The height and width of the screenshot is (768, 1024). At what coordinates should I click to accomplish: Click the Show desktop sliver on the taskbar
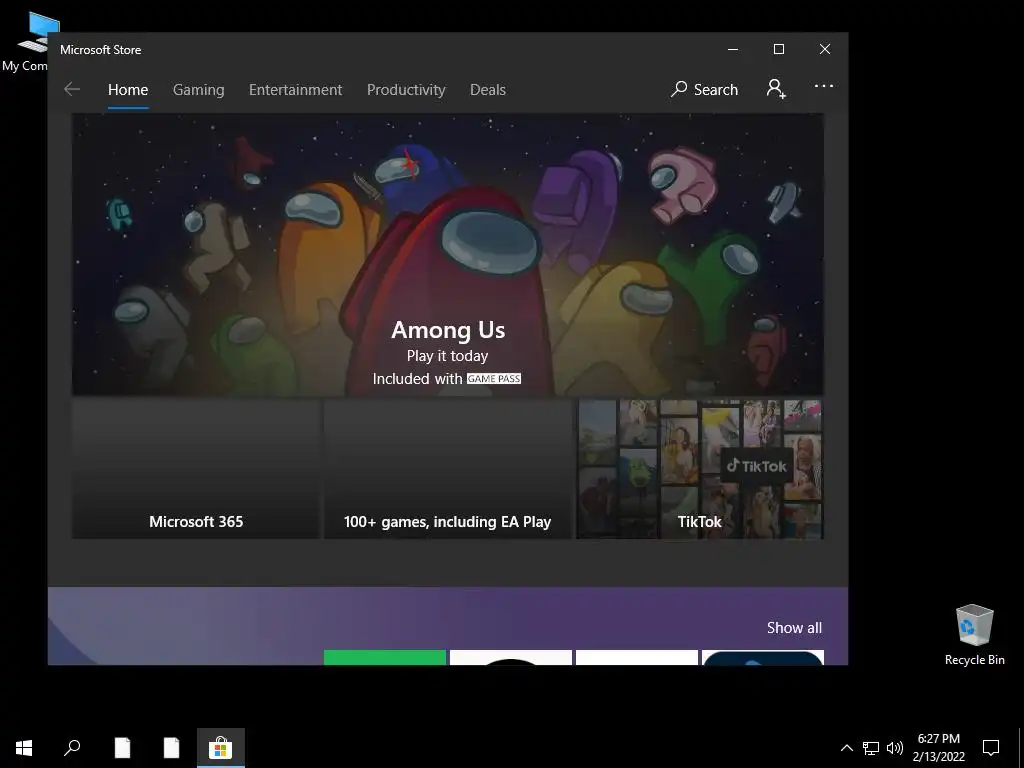point(1021,748)
